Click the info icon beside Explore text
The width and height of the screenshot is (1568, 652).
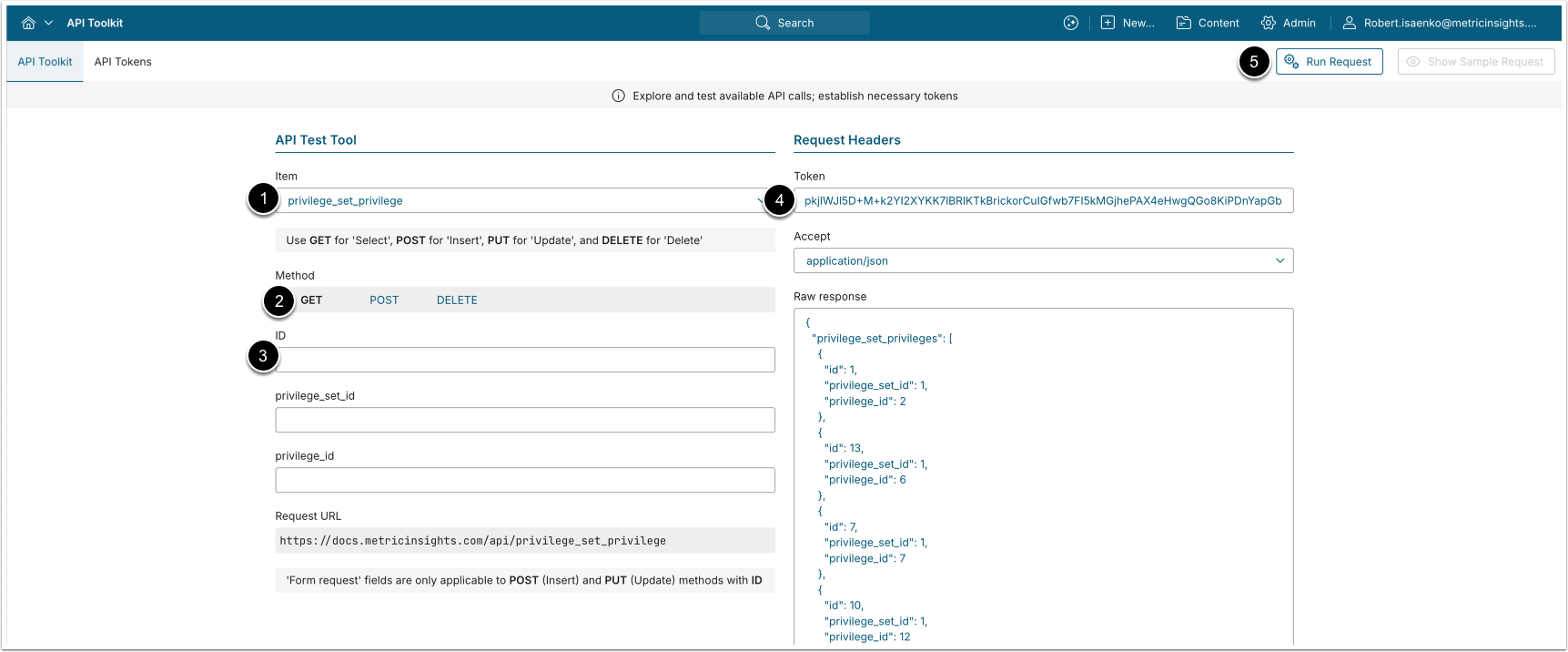tap(619, 96)
